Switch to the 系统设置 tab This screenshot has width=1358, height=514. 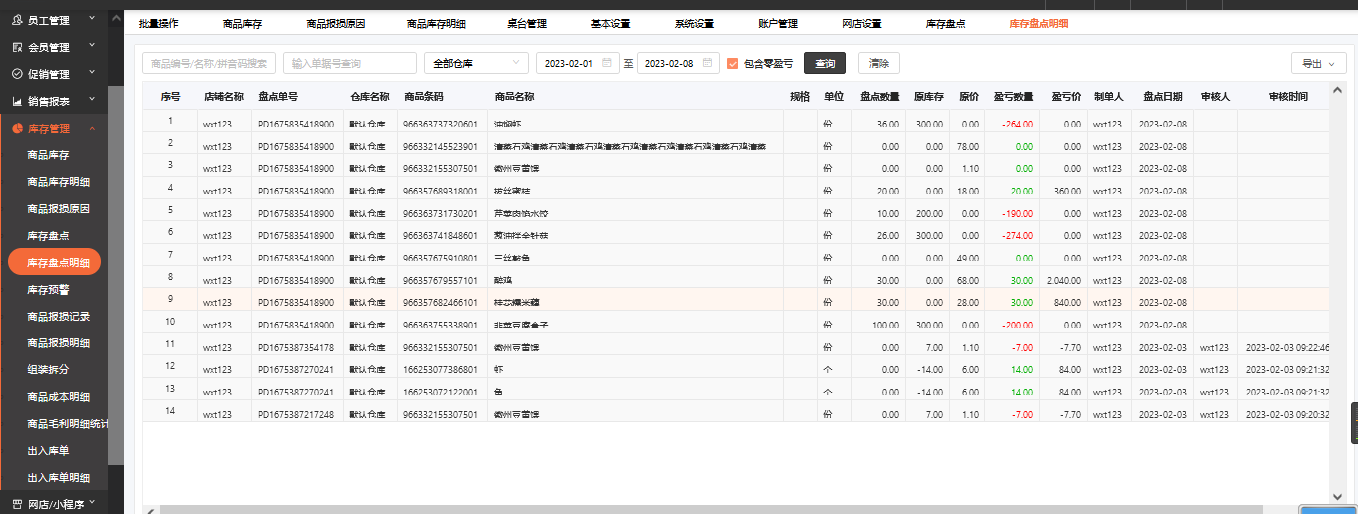(x=694, y=23)
